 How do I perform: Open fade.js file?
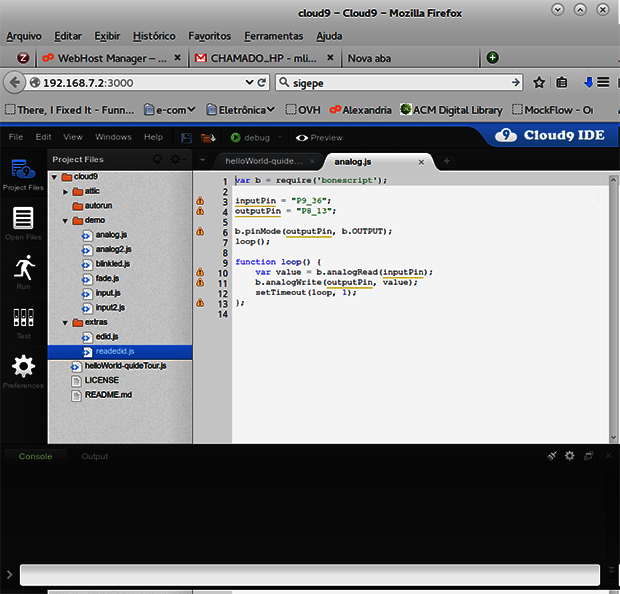[x=107, y=278]
